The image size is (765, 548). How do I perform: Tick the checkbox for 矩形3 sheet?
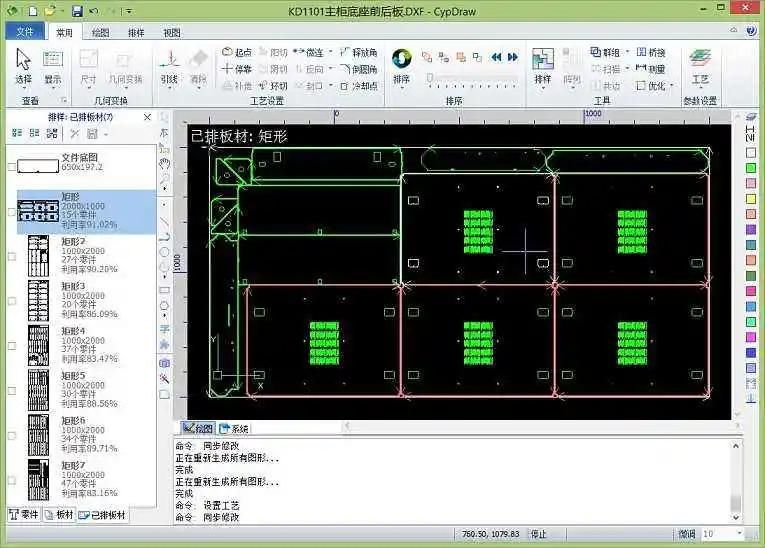click(12, 300)
